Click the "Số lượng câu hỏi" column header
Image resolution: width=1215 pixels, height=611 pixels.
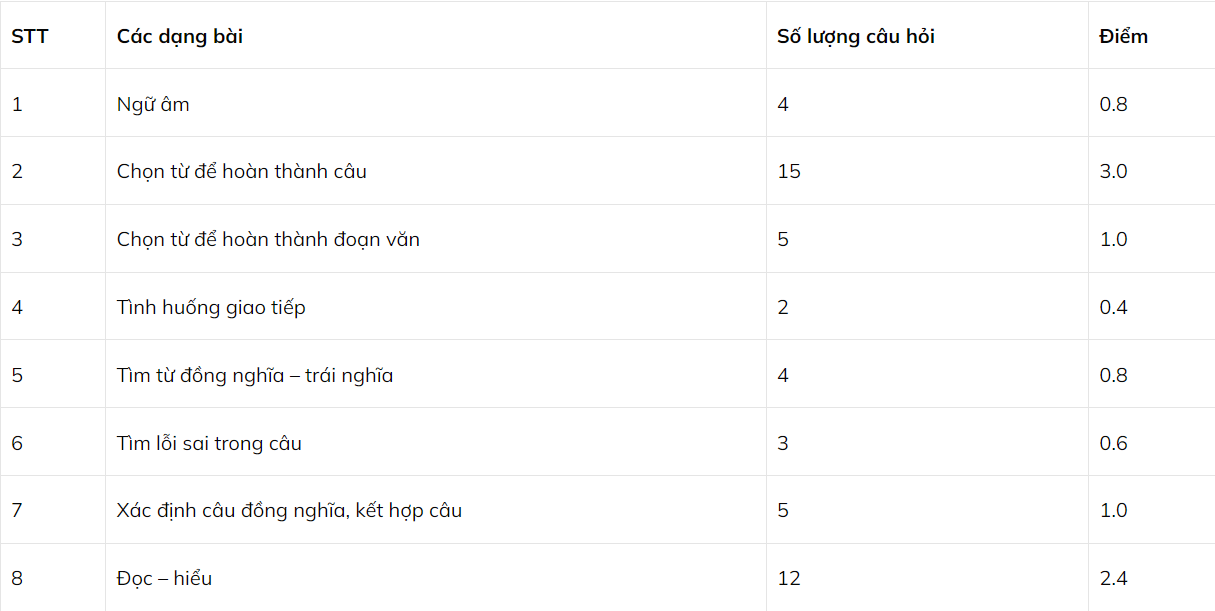(856, 37)
